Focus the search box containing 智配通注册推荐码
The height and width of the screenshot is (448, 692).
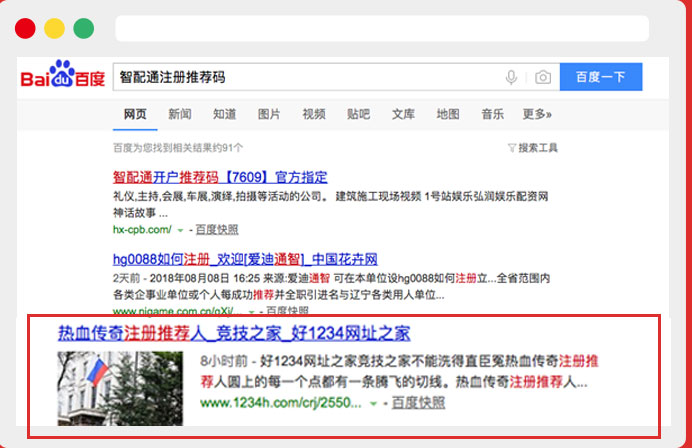click(x=336, y=77)
